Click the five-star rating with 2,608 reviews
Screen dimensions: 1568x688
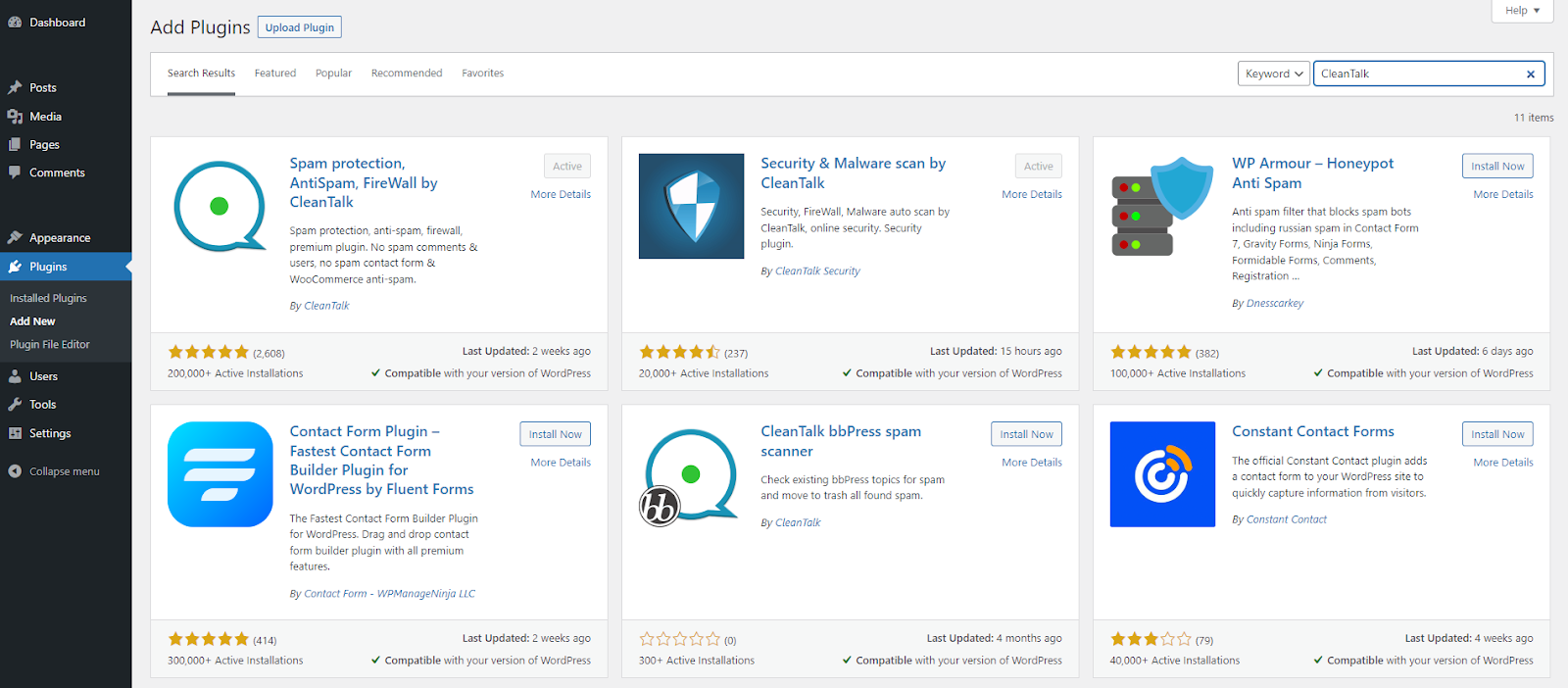coord(209,352)
